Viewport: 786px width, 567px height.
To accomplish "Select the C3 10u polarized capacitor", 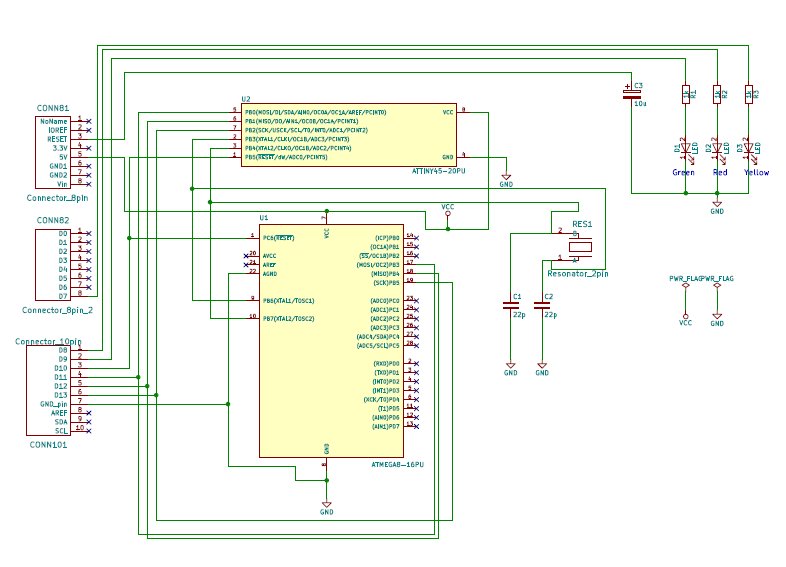I will click(632, 94).
